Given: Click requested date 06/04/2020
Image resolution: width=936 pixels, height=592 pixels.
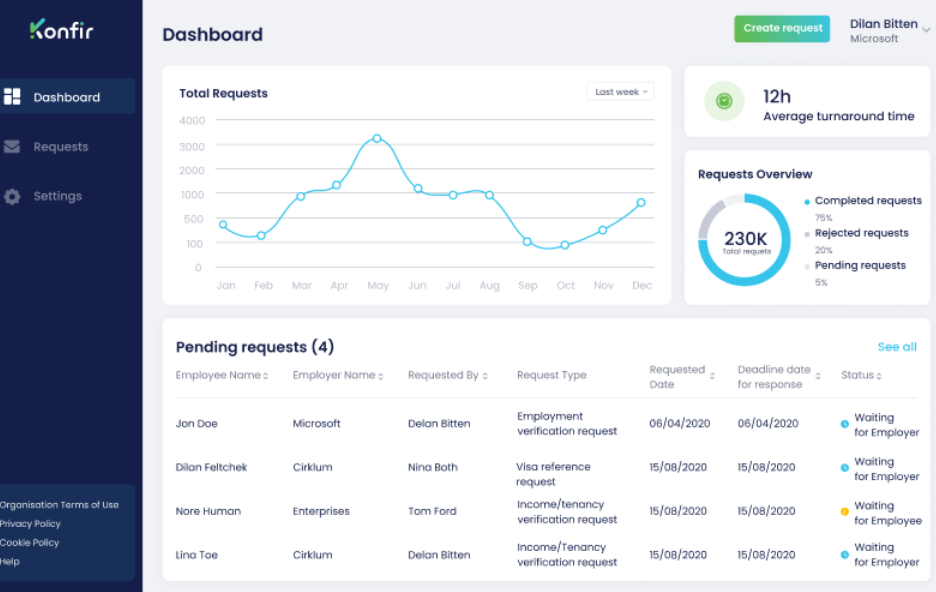Looking at the screenshot, I should (x=679, y=424).
